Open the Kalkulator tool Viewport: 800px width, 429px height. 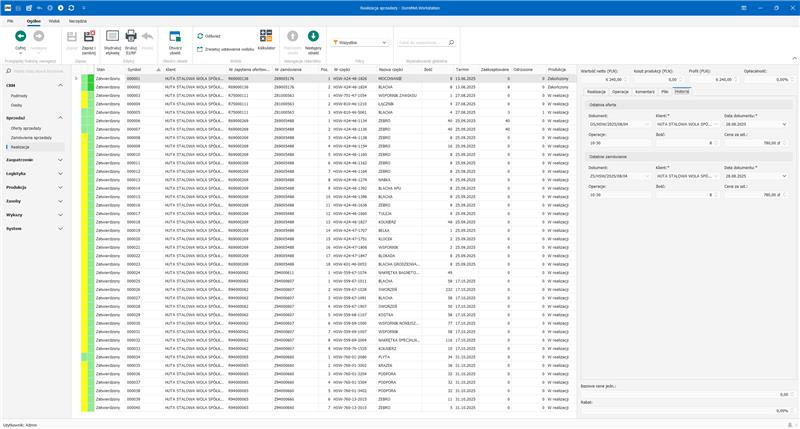coord(266,37)
